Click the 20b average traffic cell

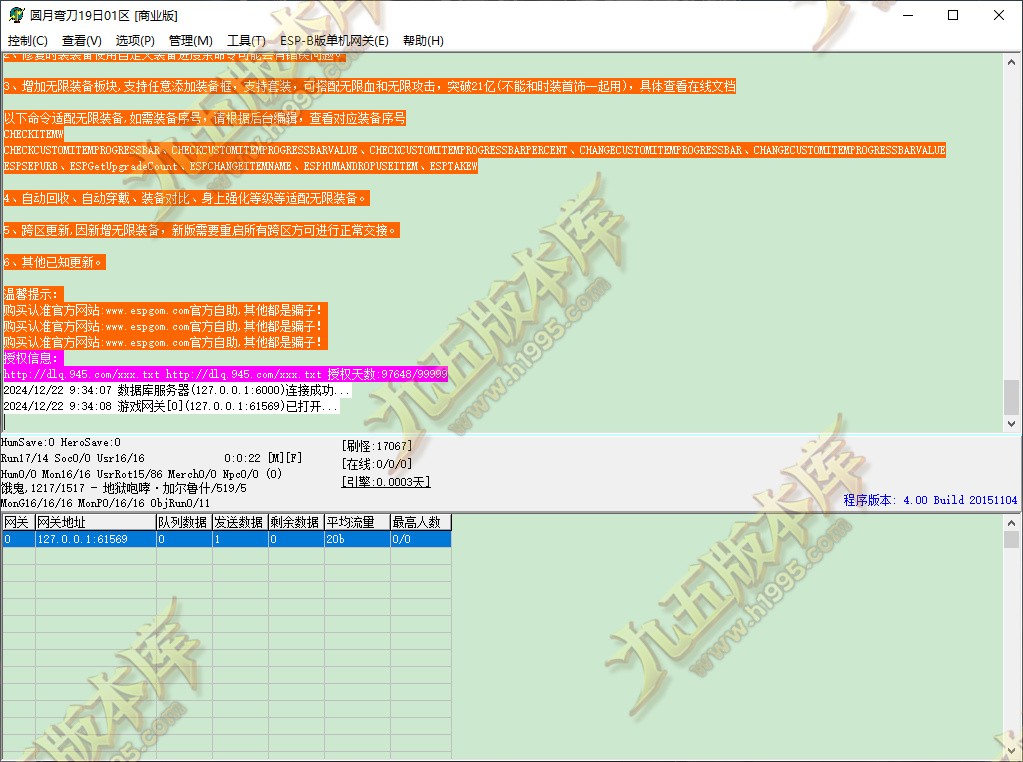pos(357,539)
